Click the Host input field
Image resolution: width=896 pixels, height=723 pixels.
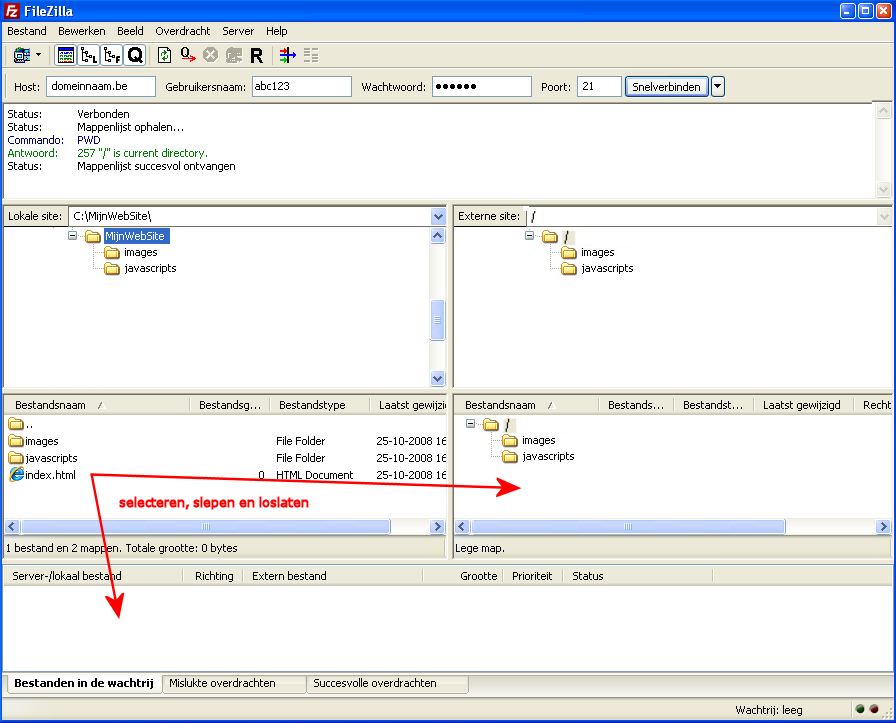[x=101, y=86]
